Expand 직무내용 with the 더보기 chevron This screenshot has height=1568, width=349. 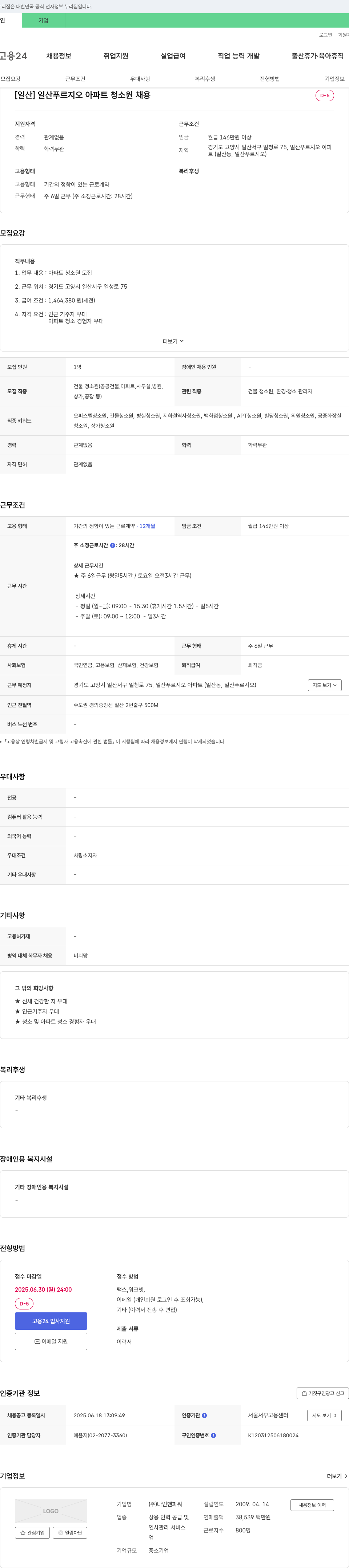(x=173, y=341)
